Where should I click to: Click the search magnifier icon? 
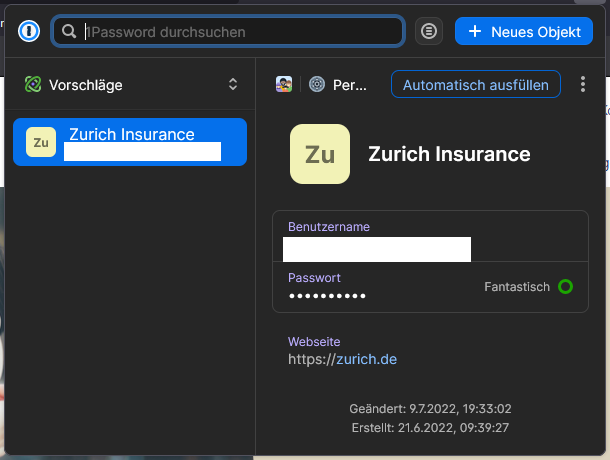[69, 31]
